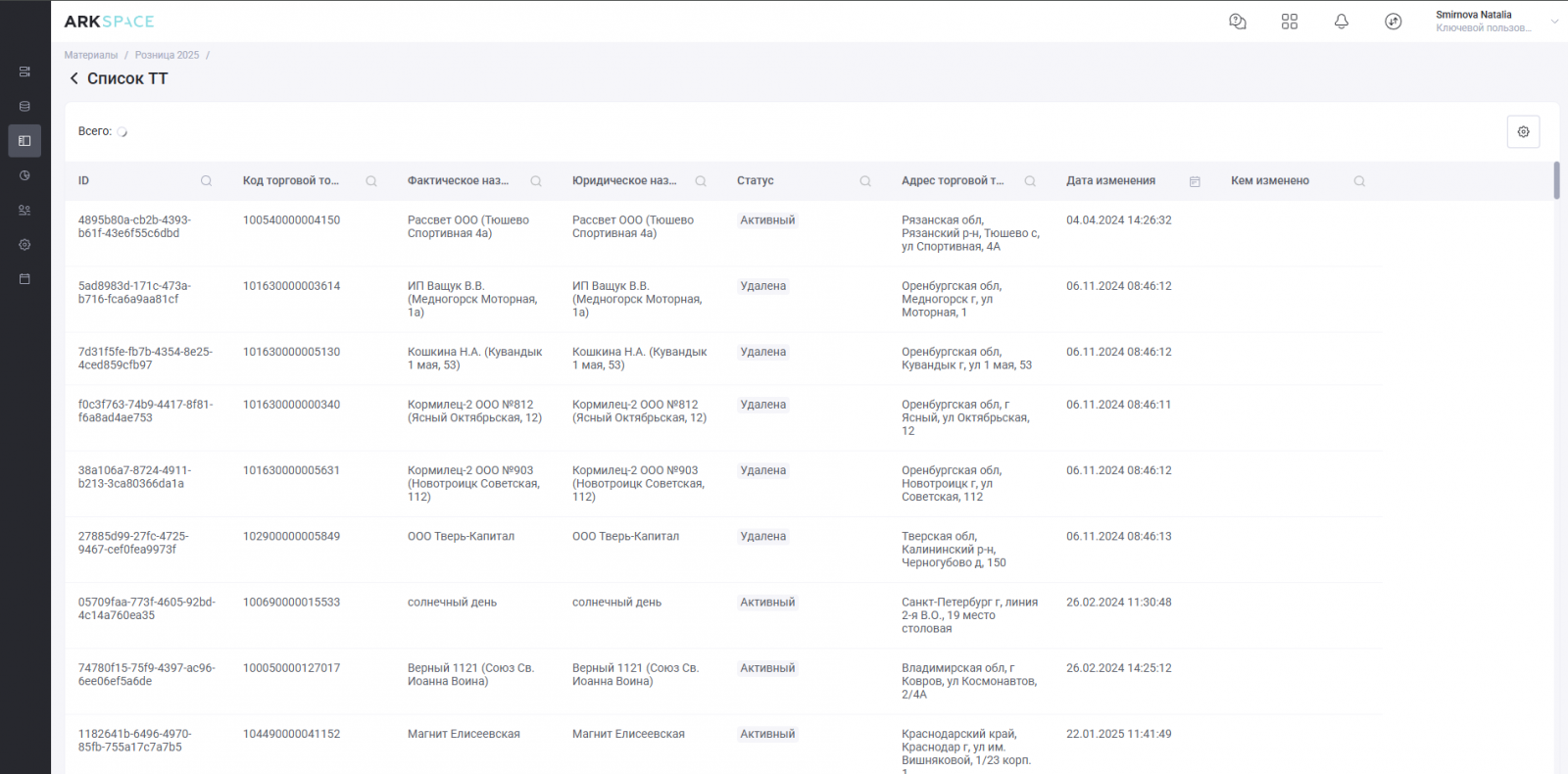The width and height of the screenshot is (1568, 774).
Task: Click Удалена status of ИП Ващук row
Action: tap(763, 286)
